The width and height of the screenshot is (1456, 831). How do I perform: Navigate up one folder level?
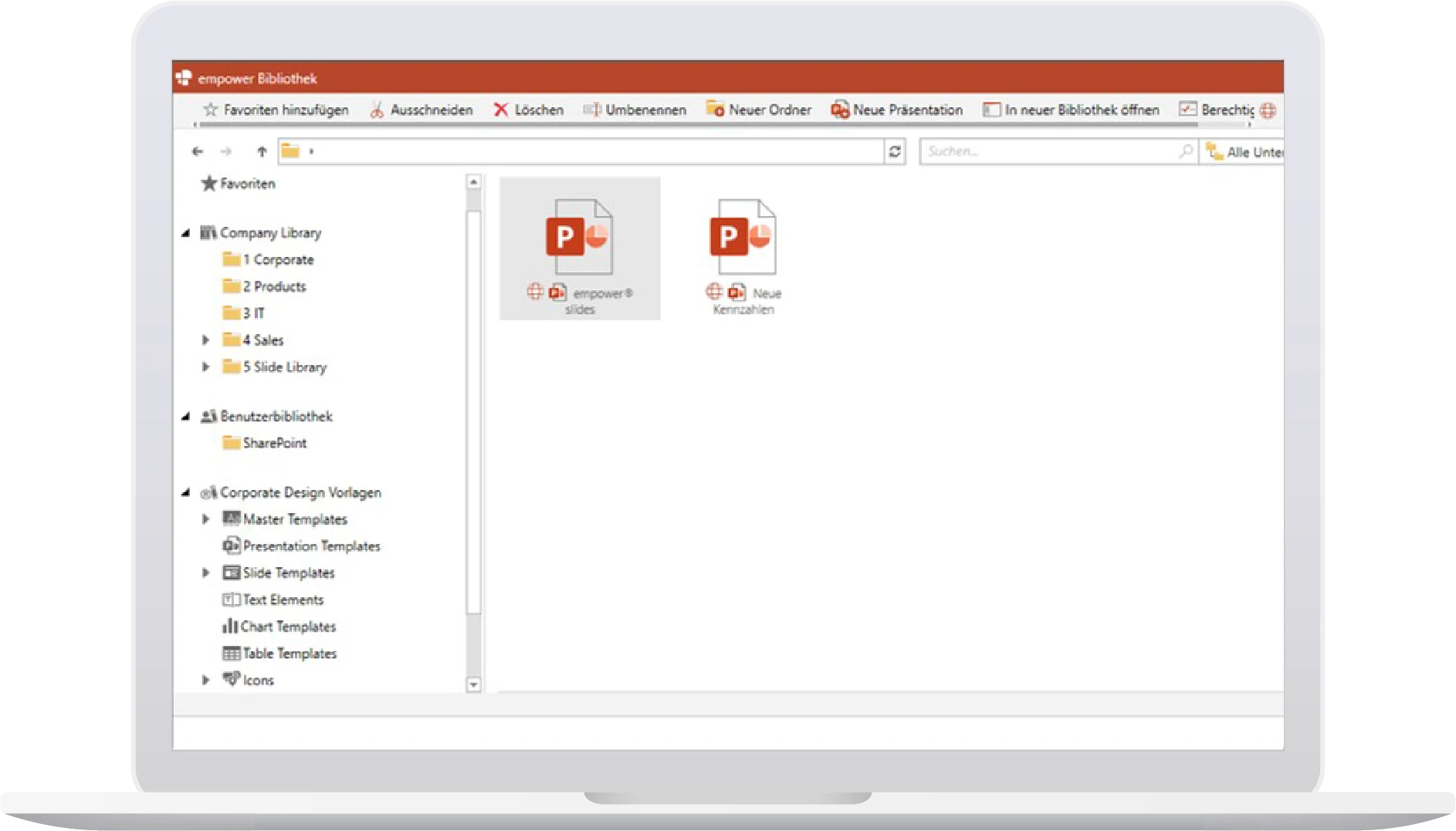click(262, 151)
